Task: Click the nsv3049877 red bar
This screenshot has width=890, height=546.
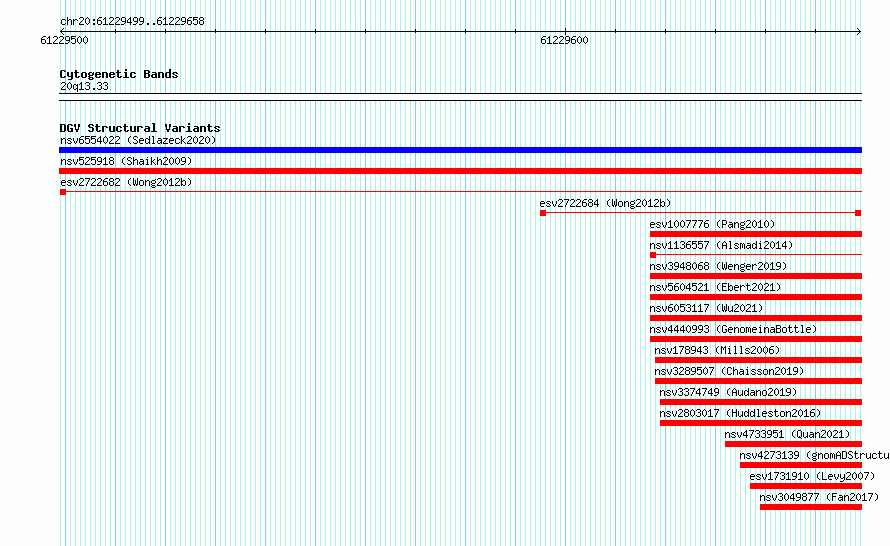Action: [x=811, y=507]
